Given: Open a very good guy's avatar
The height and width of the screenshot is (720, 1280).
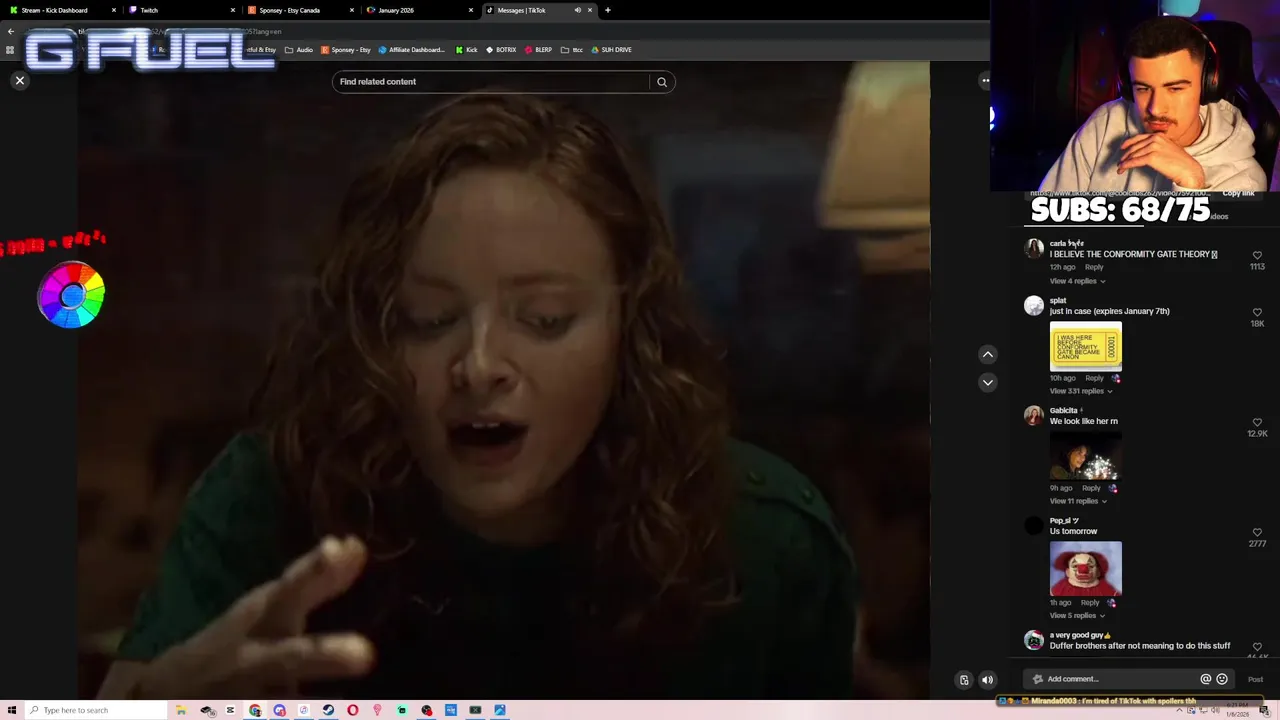Looking at the screenshot, I should (1034, 640).
